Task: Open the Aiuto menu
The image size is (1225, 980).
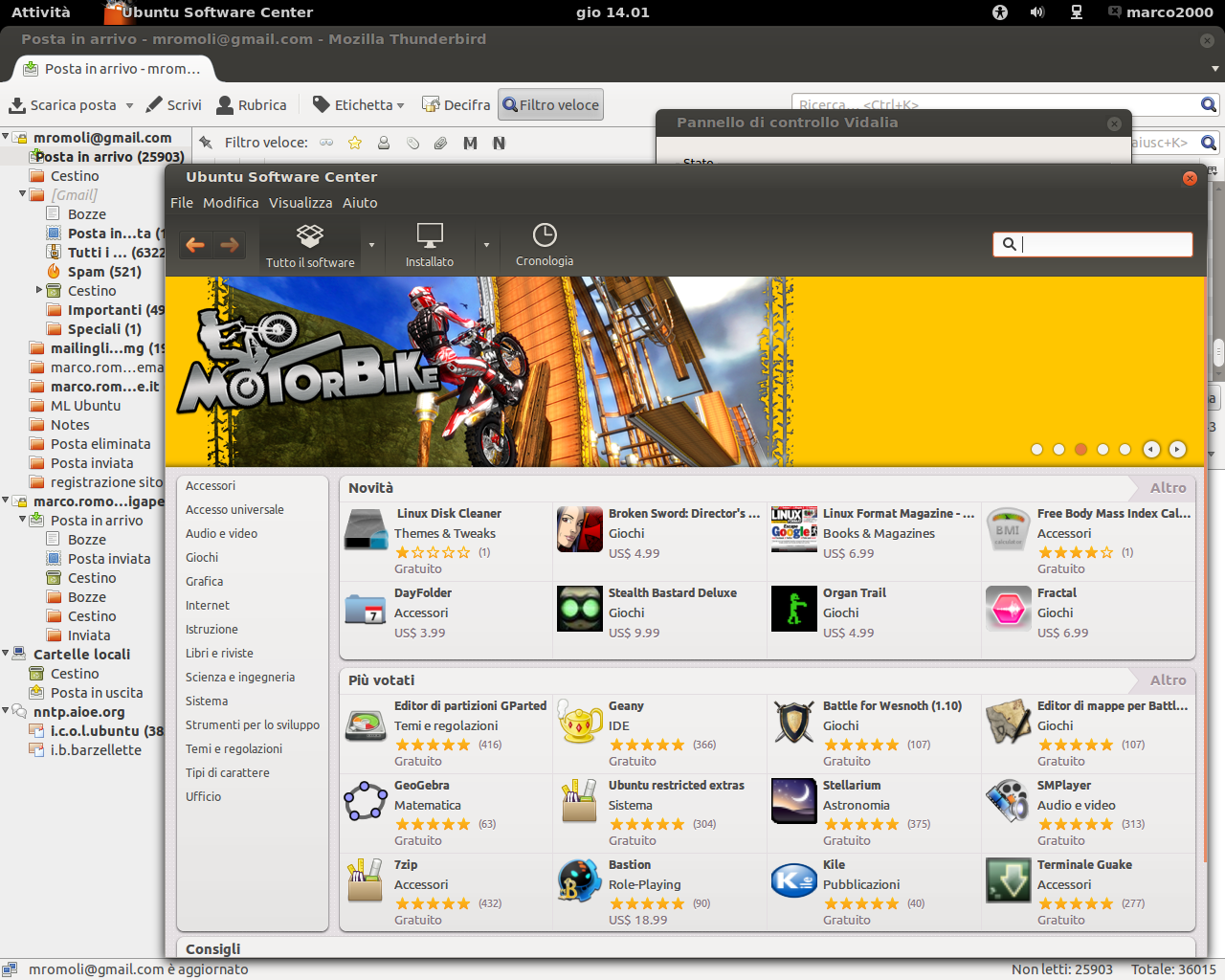Action: tap(360, 203)
